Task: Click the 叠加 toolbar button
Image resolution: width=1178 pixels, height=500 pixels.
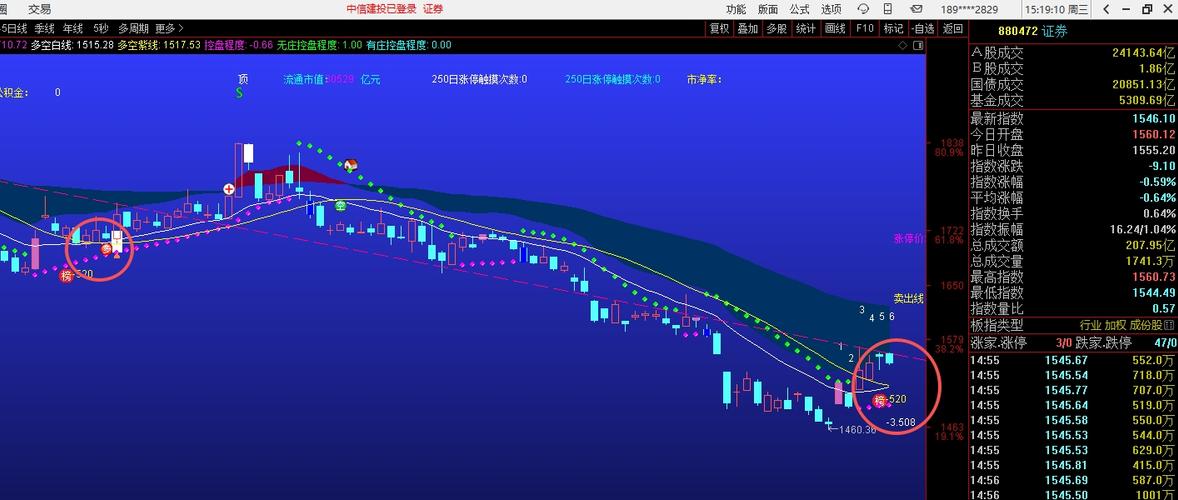Action: point(748,29)
